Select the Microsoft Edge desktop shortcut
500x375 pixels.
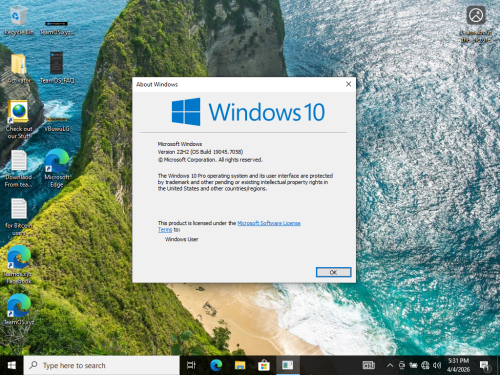coord(57,168)
